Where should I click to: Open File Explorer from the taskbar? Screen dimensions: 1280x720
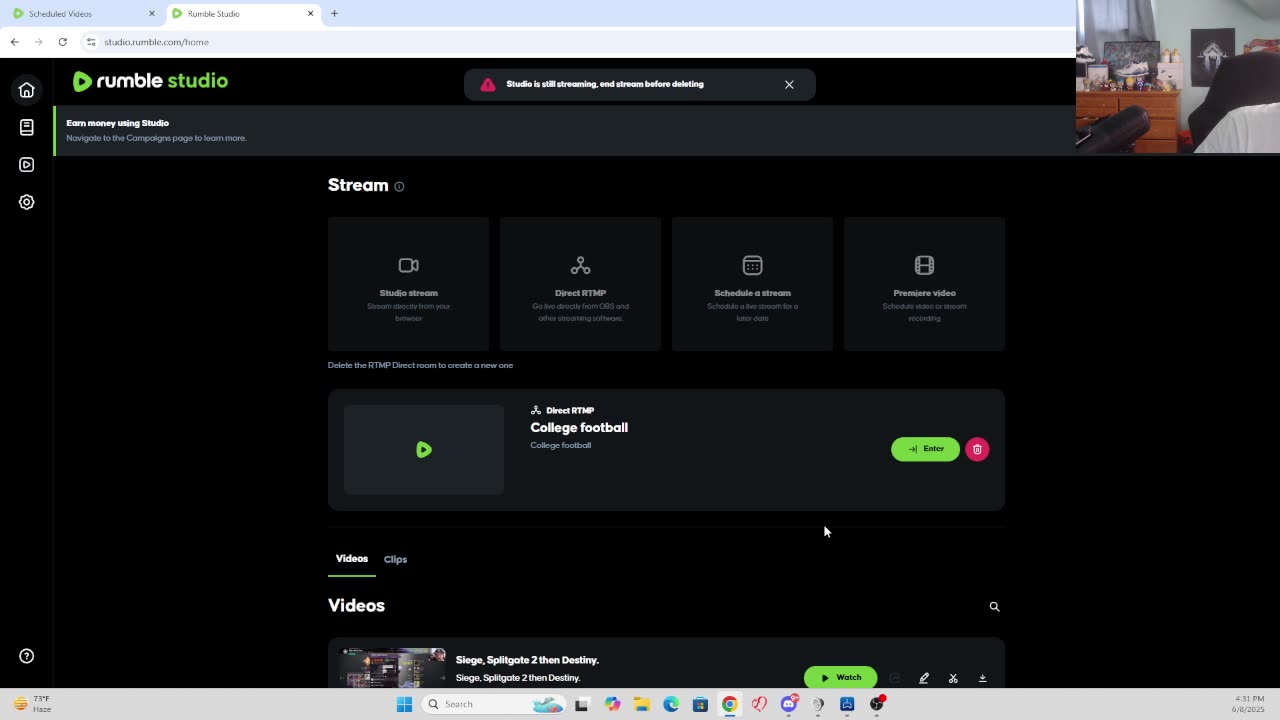[642, 704]
